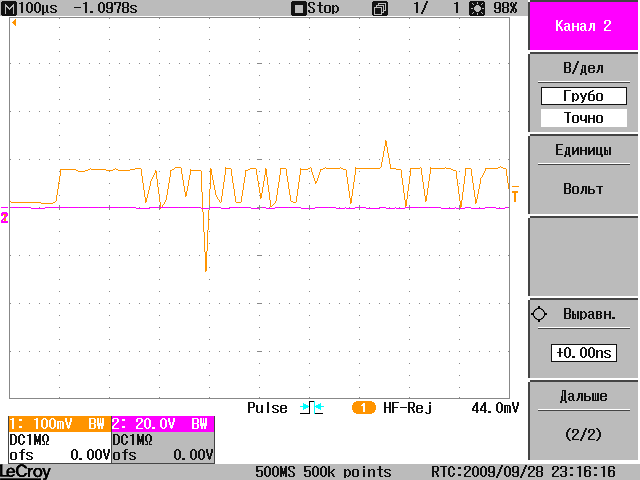
Task: Click the orange channel 1 trigger source badge
Action: [363, 408]
